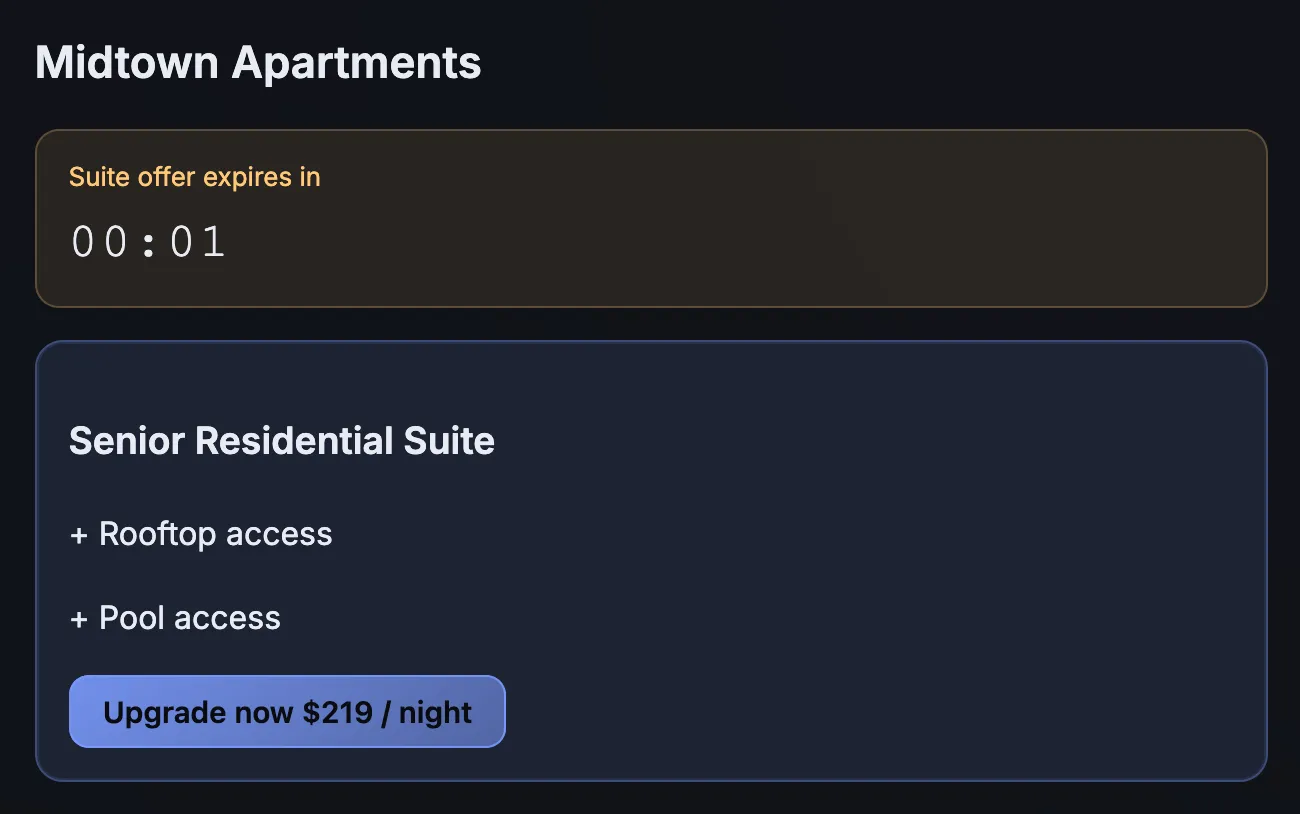Click the minutes digits of the timer
1300x814 pixels.
(98, 240)
